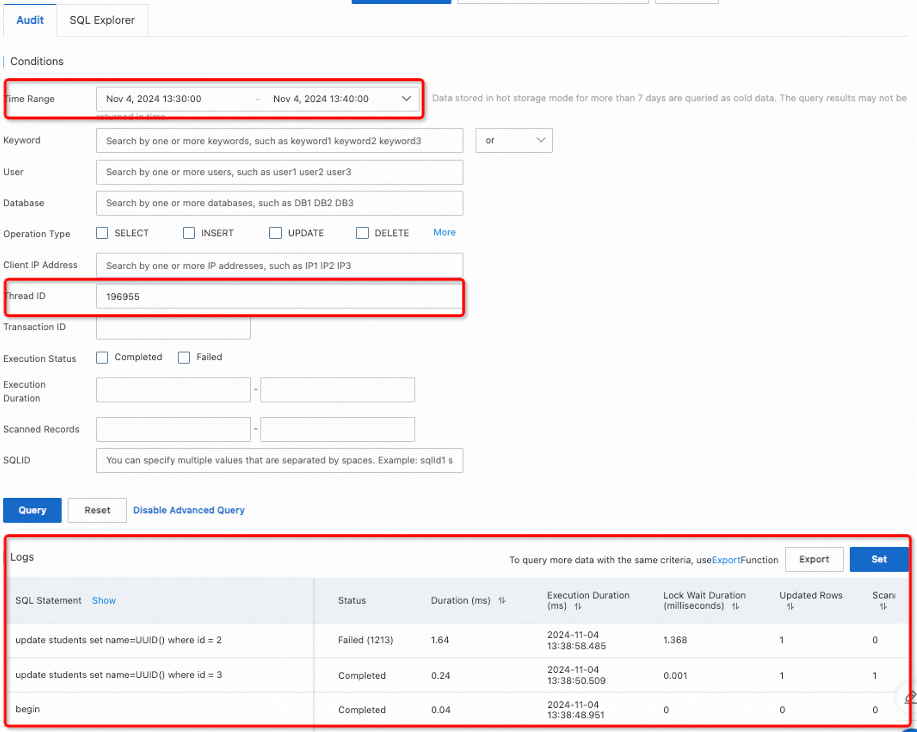Click the Transaction ID field
Image resolution: width=917 pixels, height=732 pixels.
[173, 327]
